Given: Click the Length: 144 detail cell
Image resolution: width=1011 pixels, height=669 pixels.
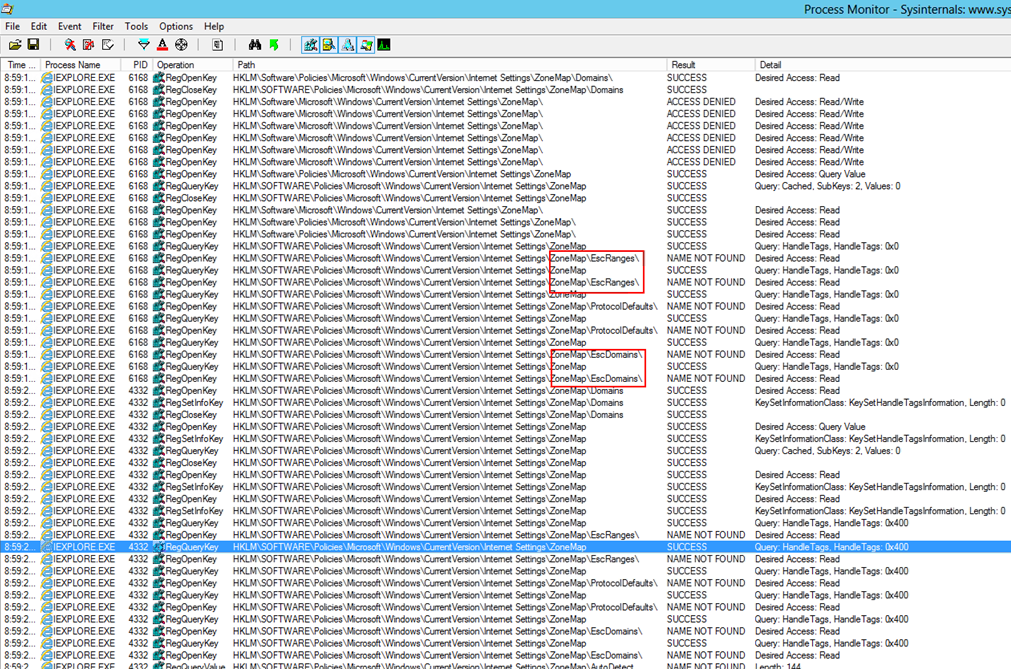Looking at the screenshot, I should pyautogui.click(x=778, y=666).
